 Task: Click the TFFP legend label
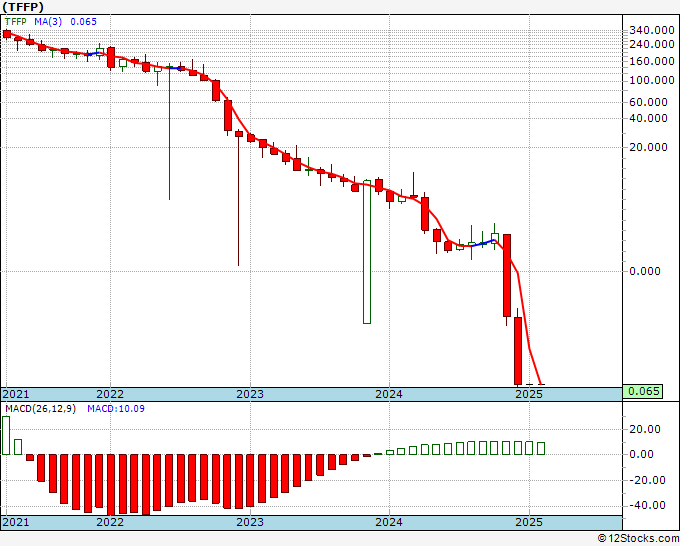[x=16, y=22]
